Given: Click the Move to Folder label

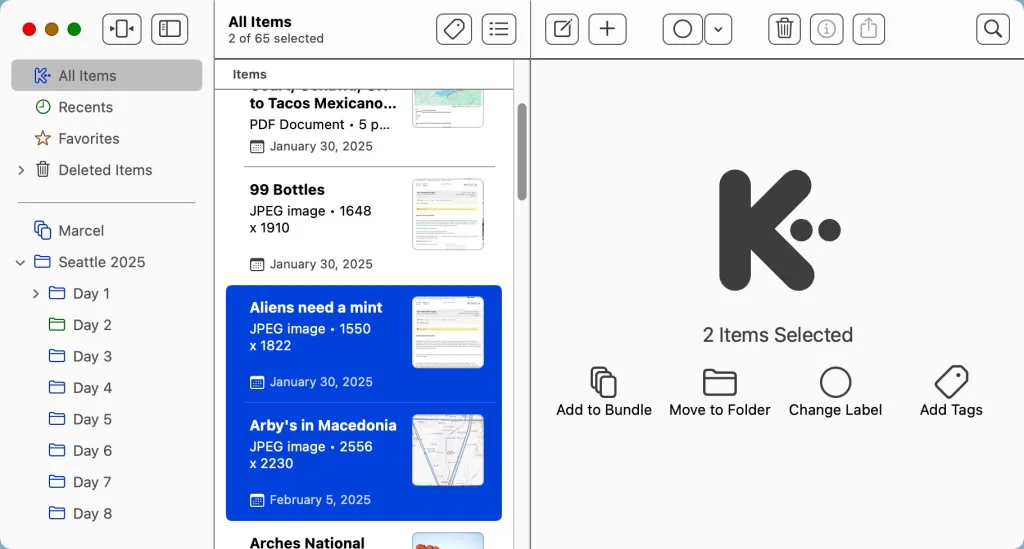Looking at the screenshot, I should (x=720, y=410).
